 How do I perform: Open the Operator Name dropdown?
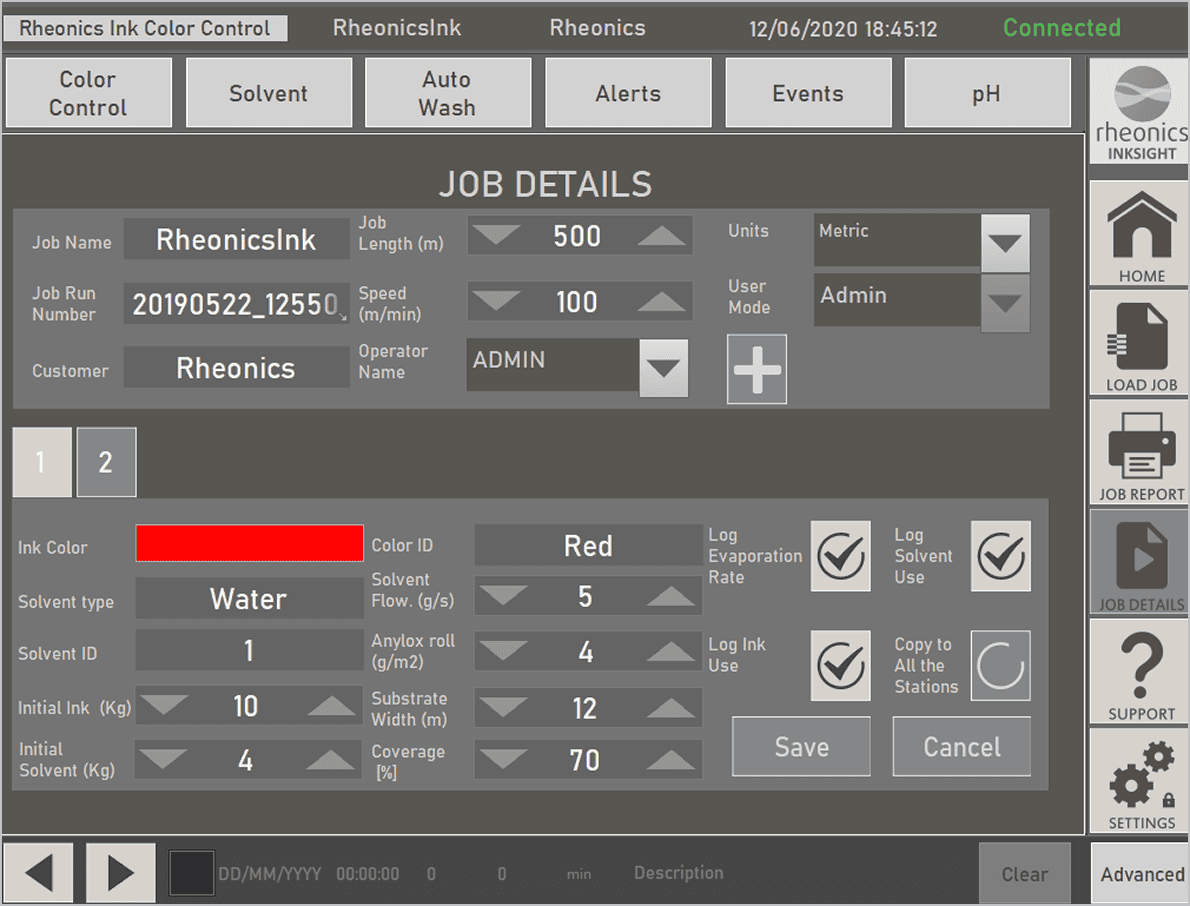click(x=663, y=368)
